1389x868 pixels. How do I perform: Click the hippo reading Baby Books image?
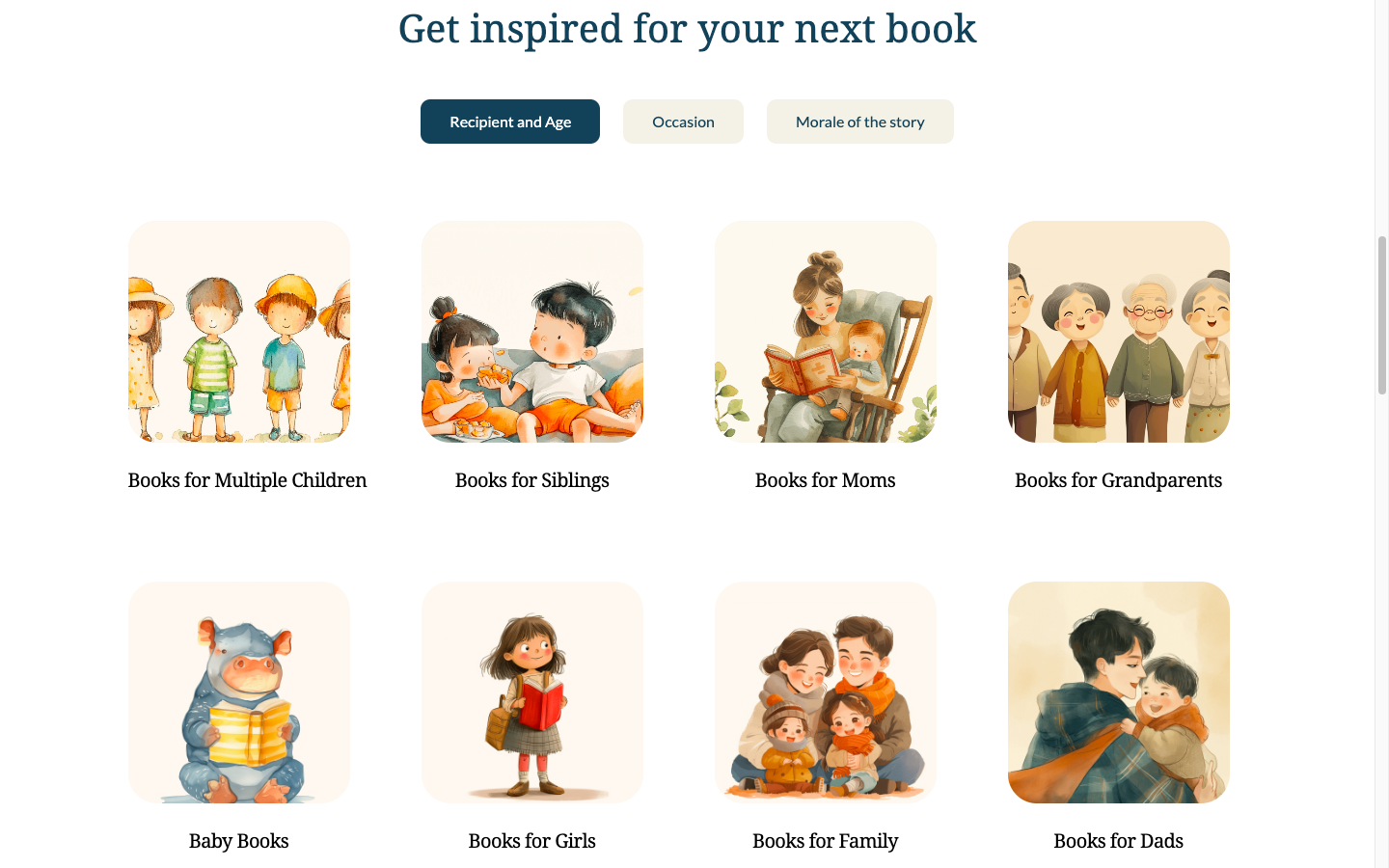[239, 692]
